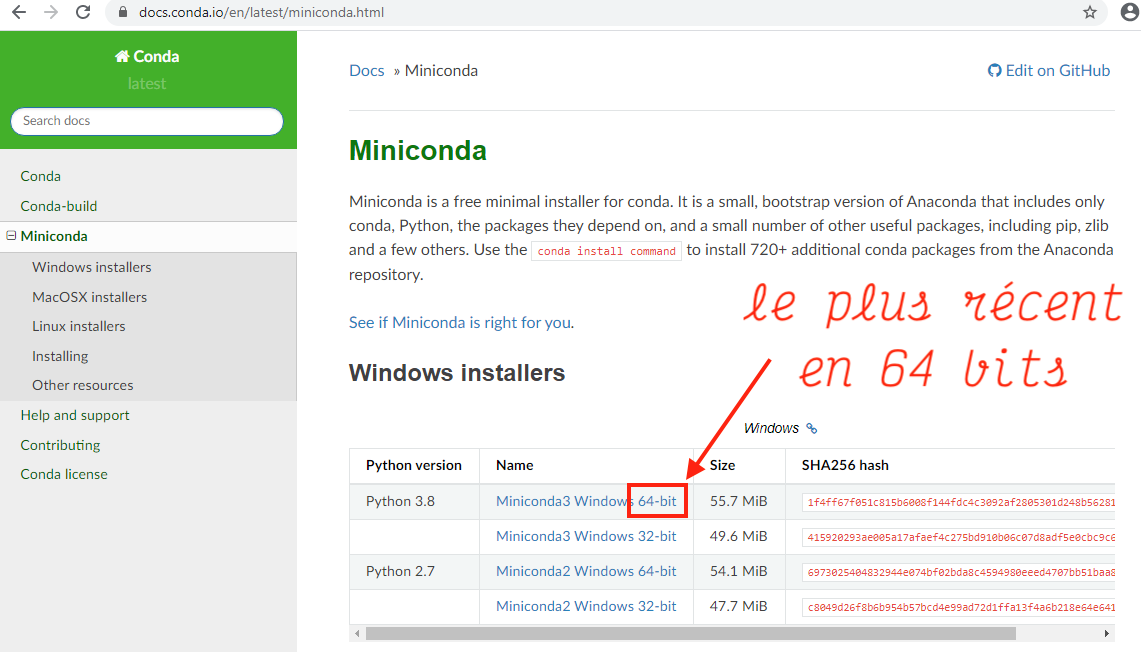Download Miniconda2 Windows 64-bit installer
Viewport: 1141px width, 652px height.
(586, 571)
